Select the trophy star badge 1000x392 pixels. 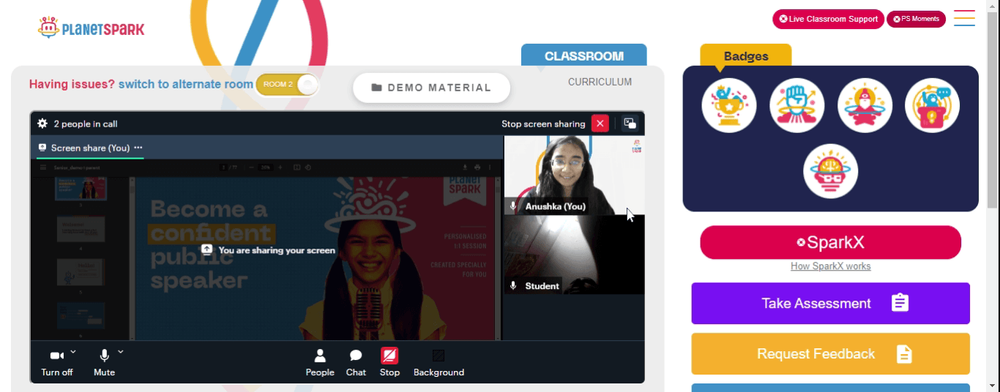pos(729,105)
